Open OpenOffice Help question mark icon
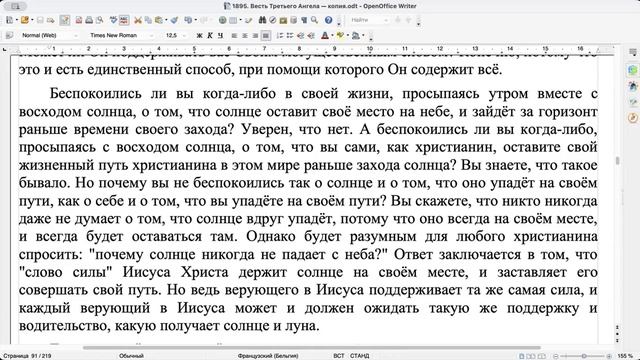 pos(329,20)
